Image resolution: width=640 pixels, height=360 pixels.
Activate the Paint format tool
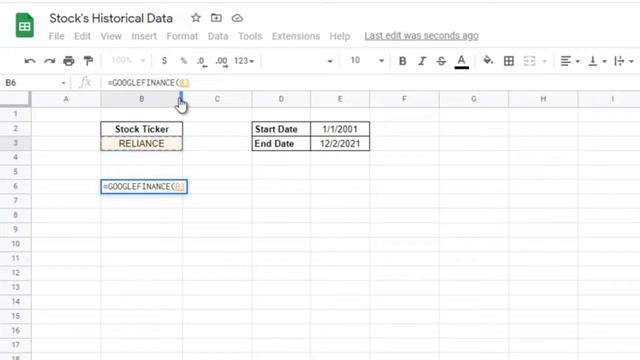[88, 61]
